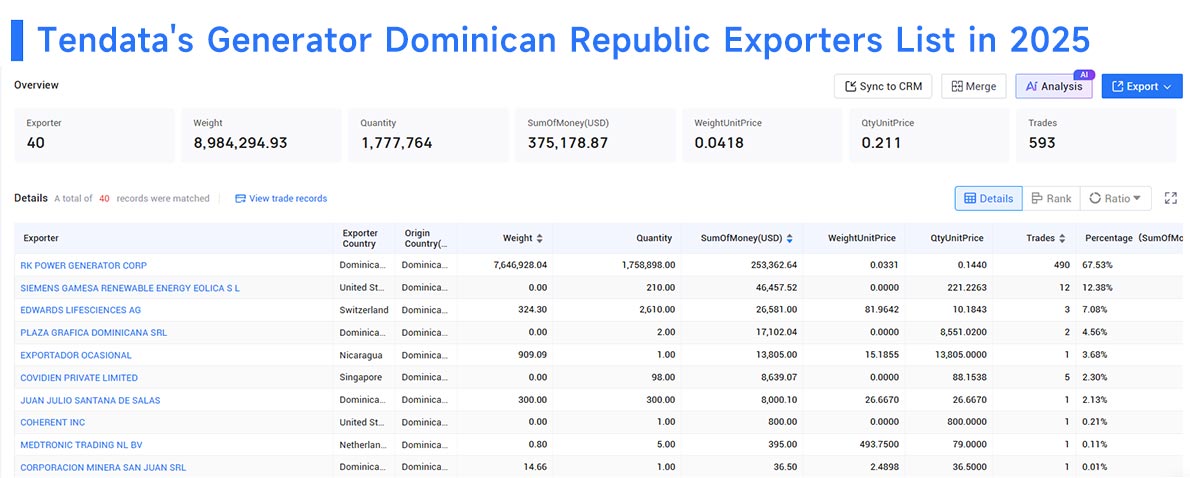Open EDWARDS LIFESCIENCES AG exporter

pos(80,310)
